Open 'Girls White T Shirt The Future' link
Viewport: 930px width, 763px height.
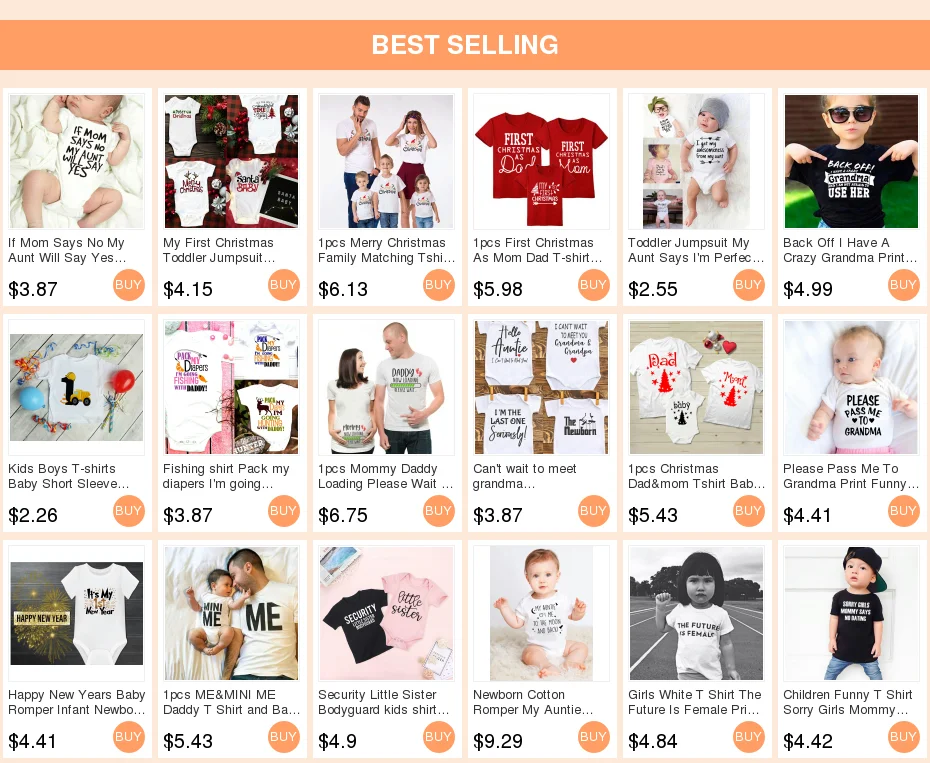695,702
